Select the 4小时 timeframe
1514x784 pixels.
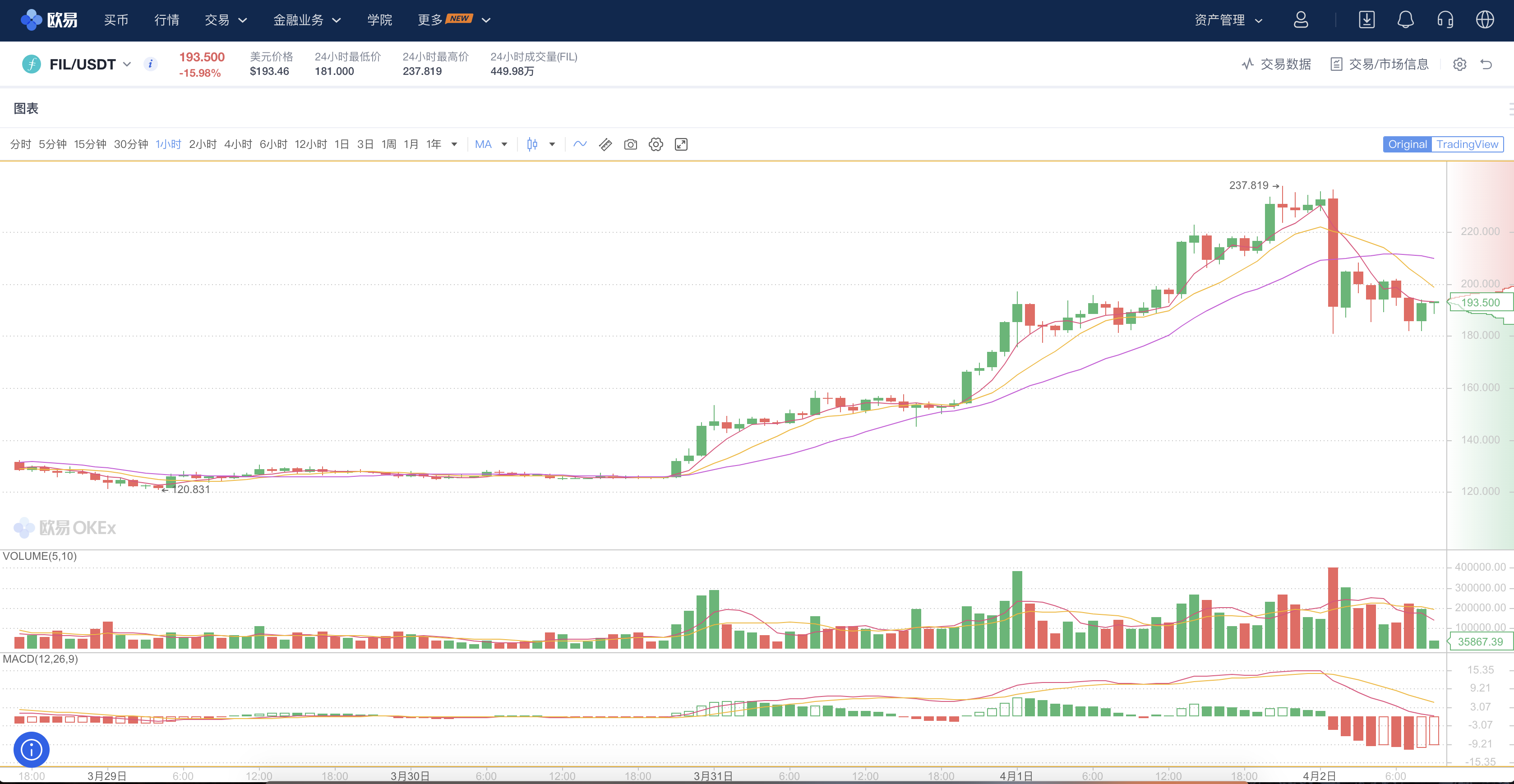[x=238, y=145]
